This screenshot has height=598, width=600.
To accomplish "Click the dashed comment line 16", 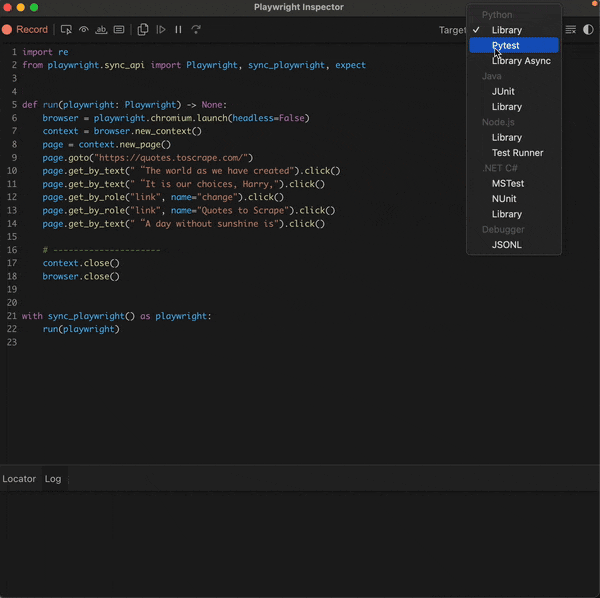I will click(101, 250).
